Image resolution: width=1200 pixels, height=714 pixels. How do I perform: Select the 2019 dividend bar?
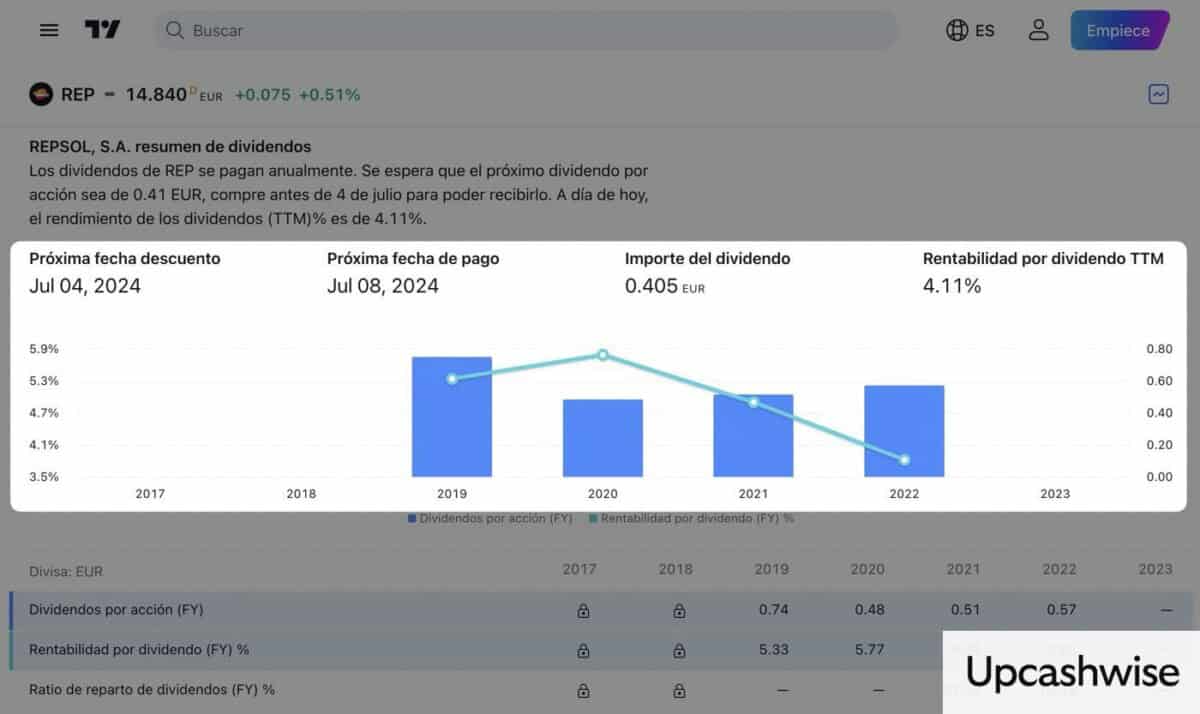click(452, 417)
